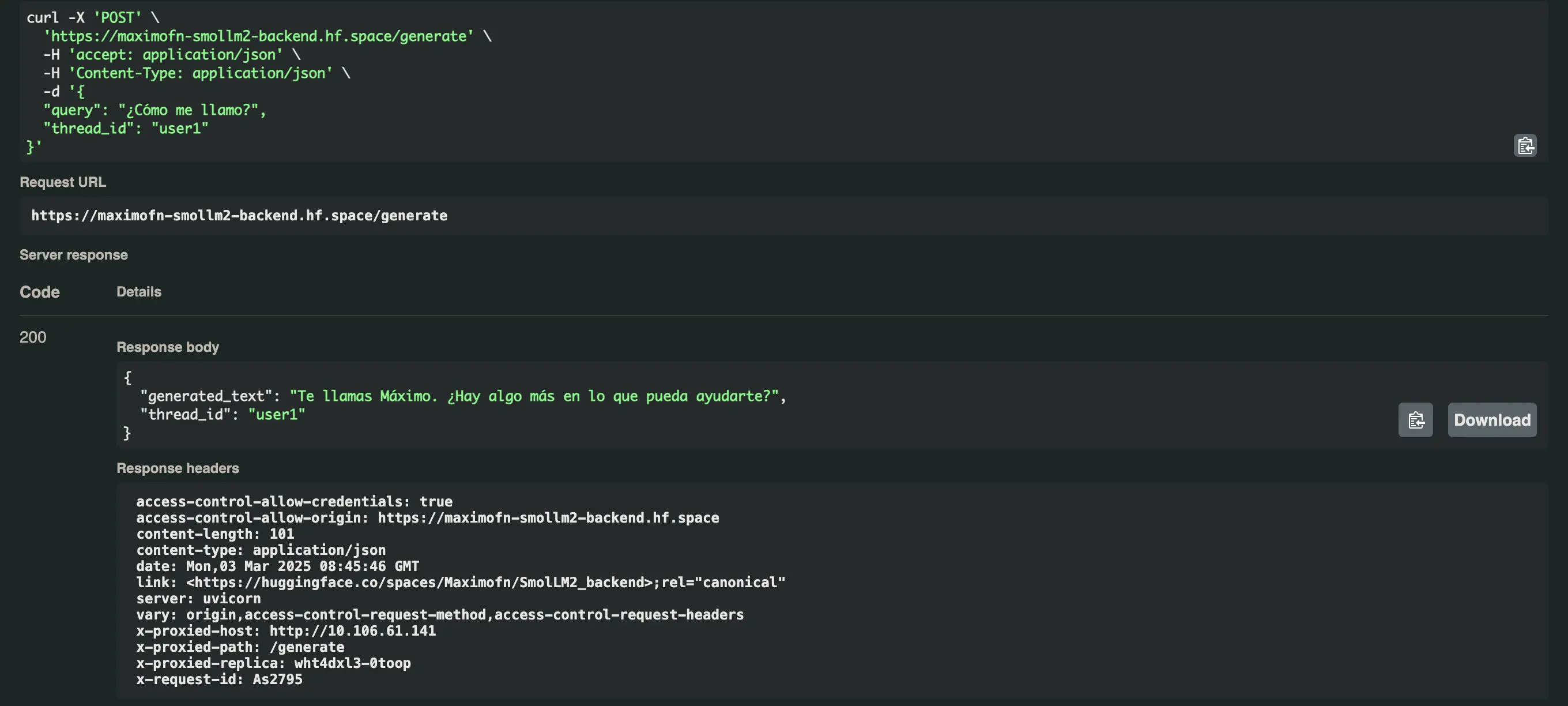Download the response body

(x=1492, y=420)
